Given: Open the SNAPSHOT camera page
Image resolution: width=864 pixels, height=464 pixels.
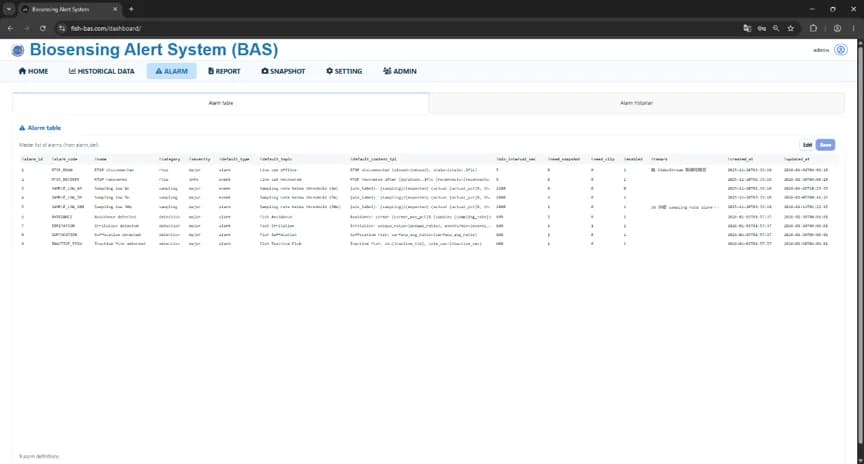Looking at the screenshot, I should tap(283, 71).
